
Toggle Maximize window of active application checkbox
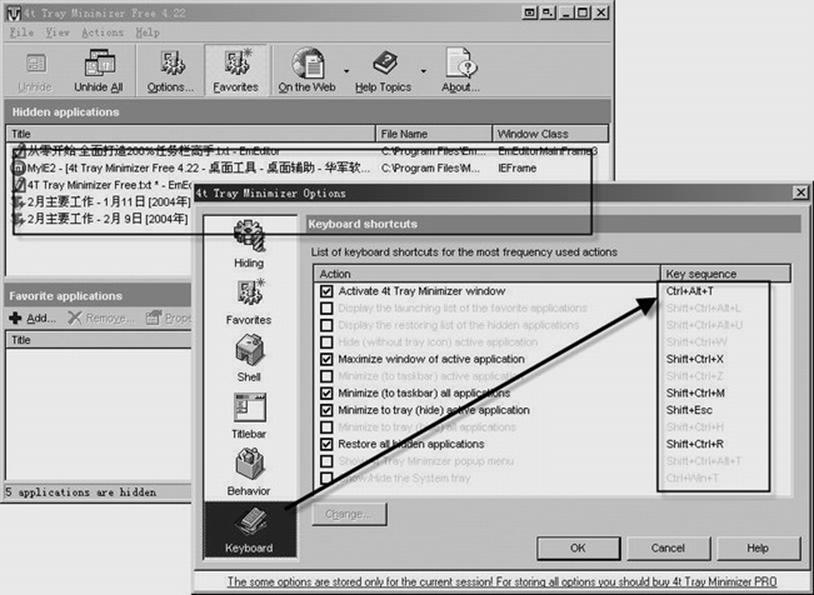[327, 359]
